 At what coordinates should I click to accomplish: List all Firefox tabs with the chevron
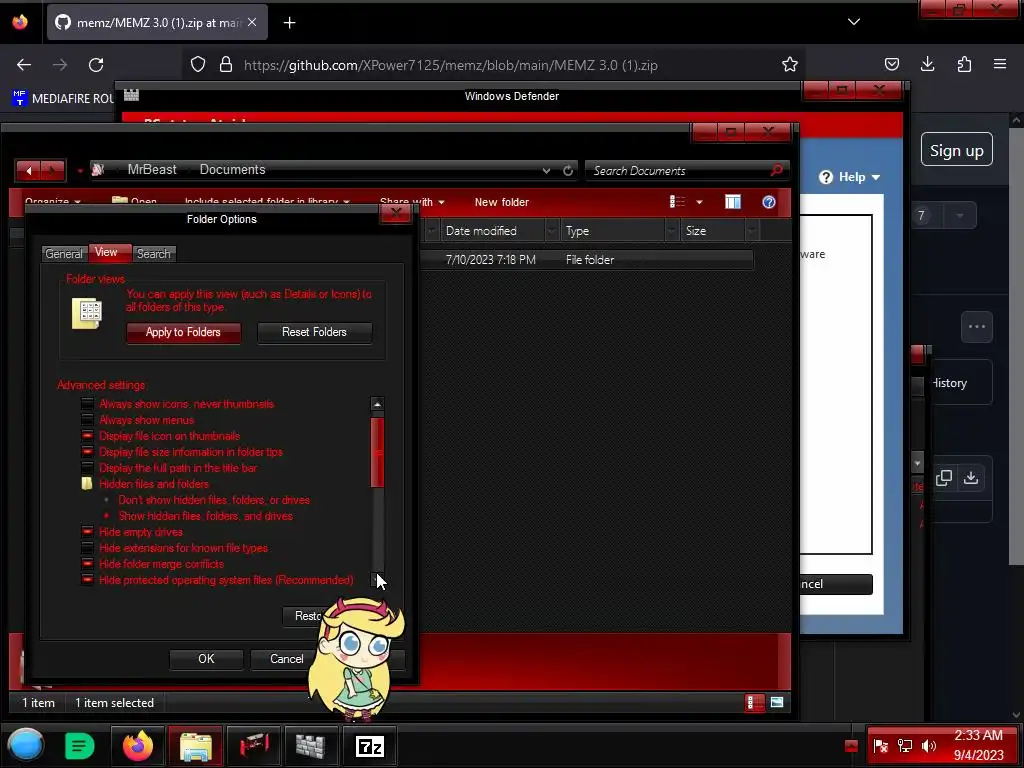(x=854, y=22)
